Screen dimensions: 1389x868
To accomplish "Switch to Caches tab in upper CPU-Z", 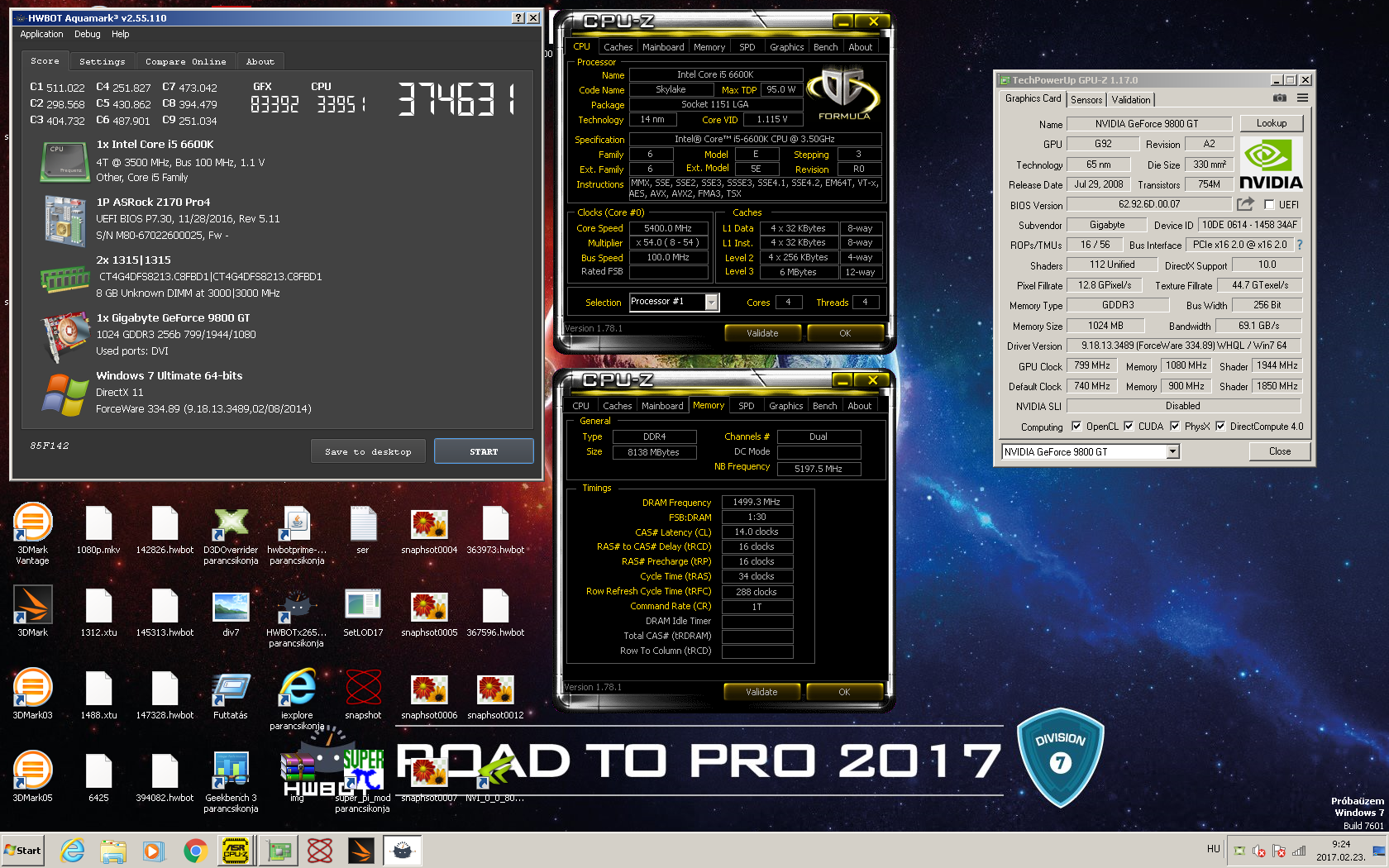I will click(618, 47).
